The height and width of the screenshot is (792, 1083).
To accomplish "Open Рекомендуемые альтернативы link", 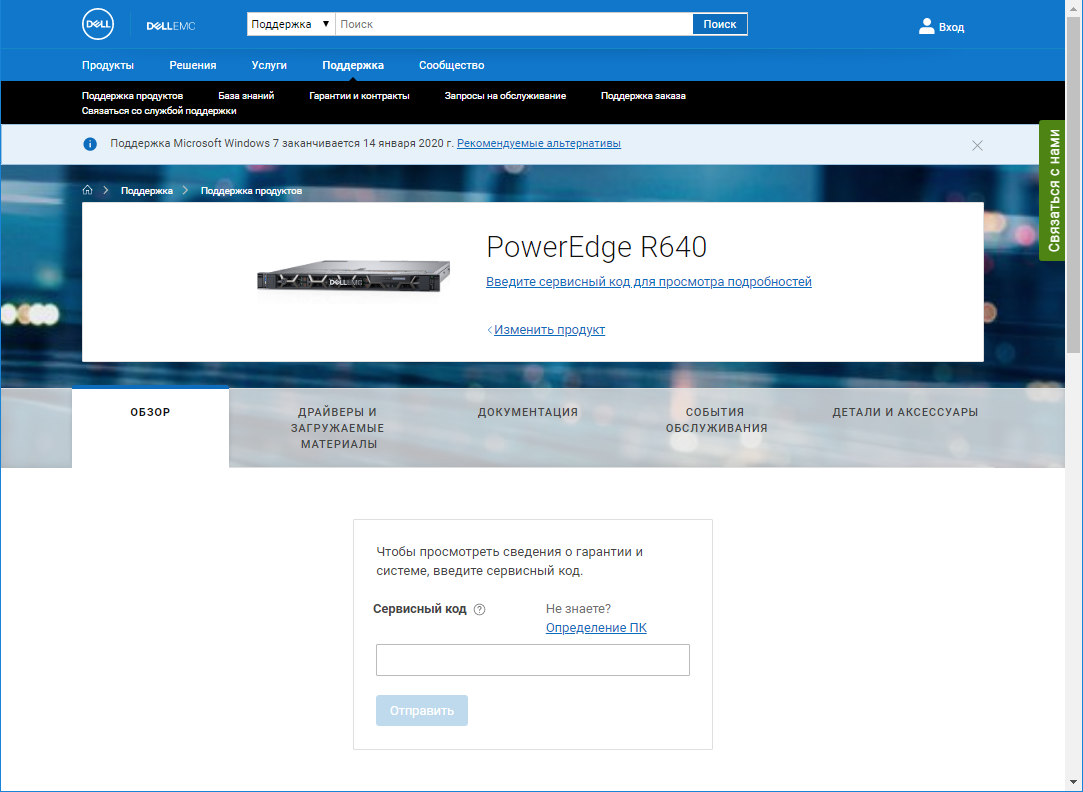I will 539,144.
